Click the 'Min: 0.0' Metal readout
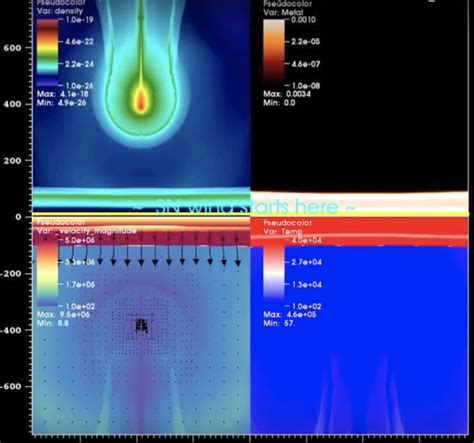This screenshot has width=474, height=443. pyautogui.click(x=279, y=102)
